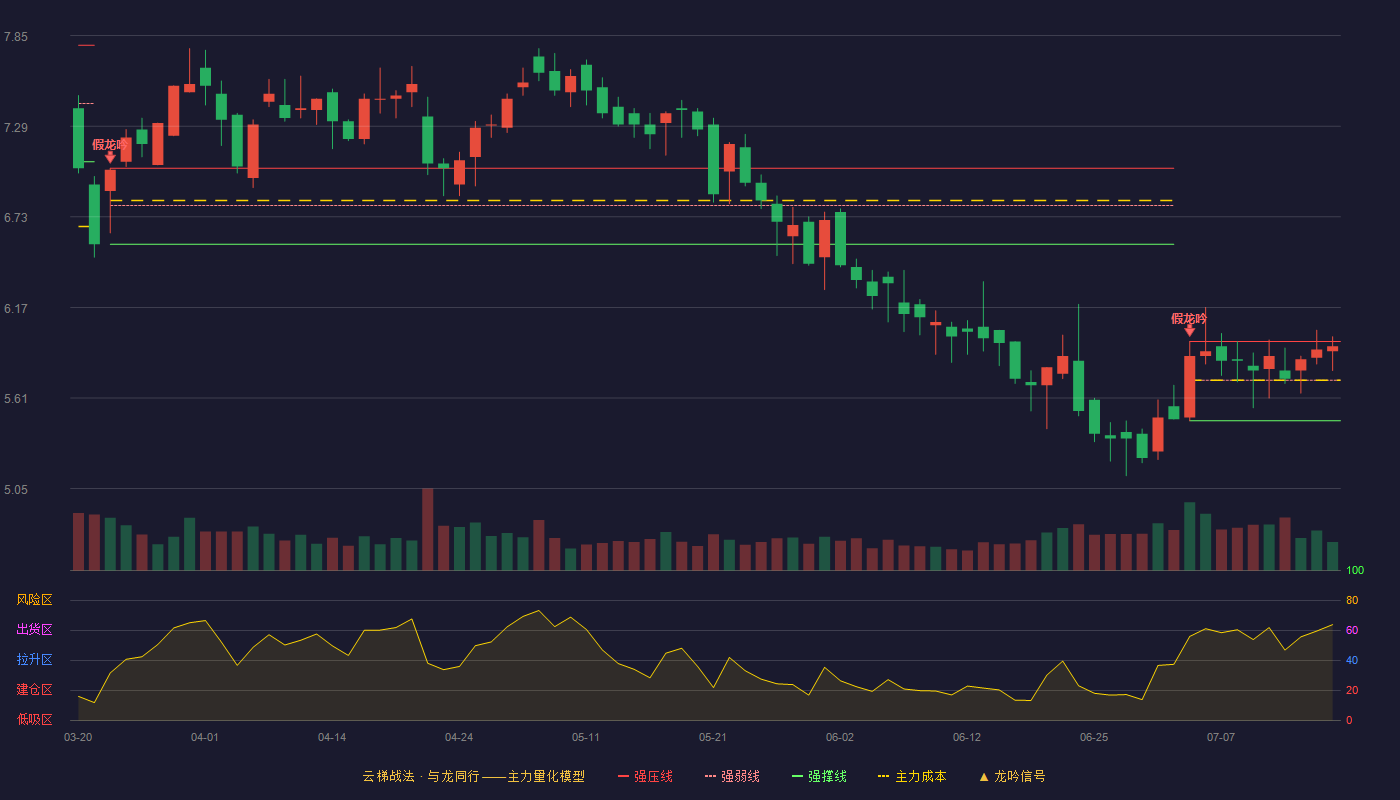Click the 7.85 price axis label
This screenshot has height=800, width=1400.
[x=16, y=37]
